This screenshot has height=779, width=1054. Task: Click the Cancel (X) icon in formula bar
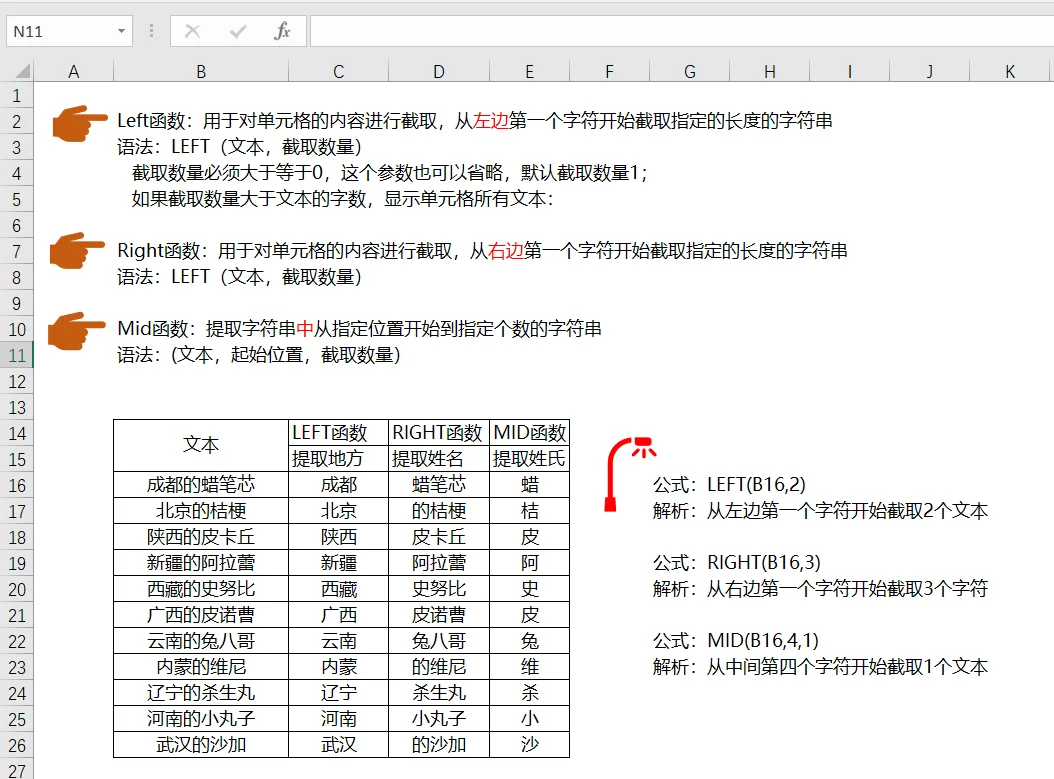pos(192,30)
